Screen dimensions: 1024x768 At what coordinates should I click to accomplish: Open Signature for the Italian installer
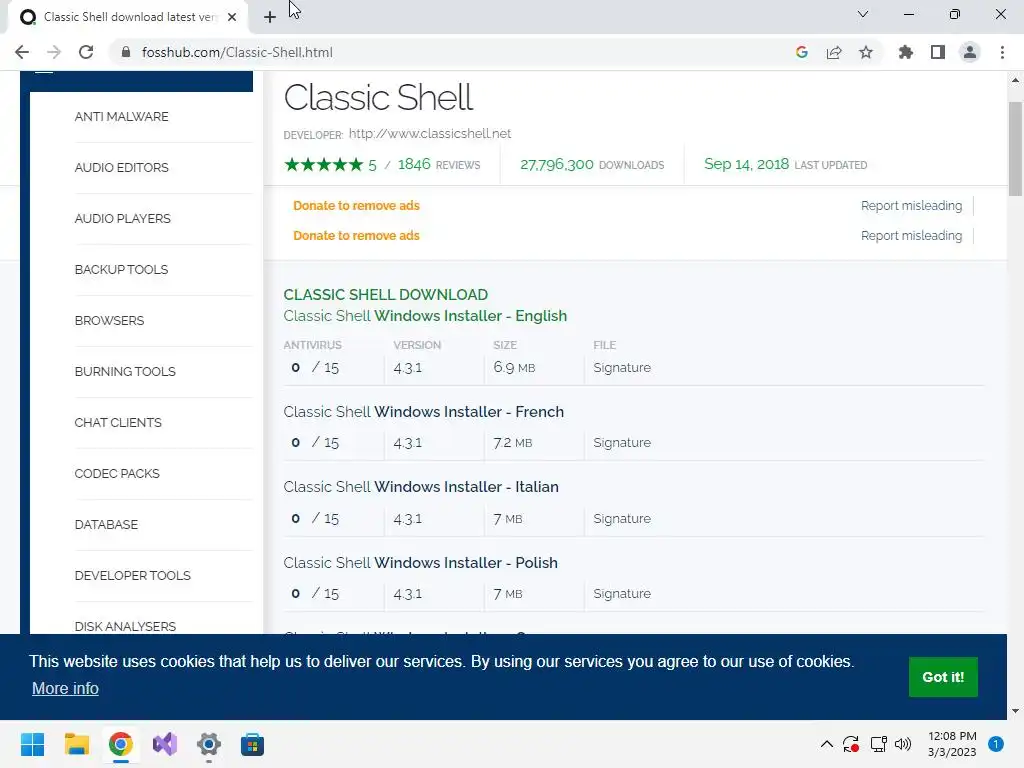(x=622, y=518)
